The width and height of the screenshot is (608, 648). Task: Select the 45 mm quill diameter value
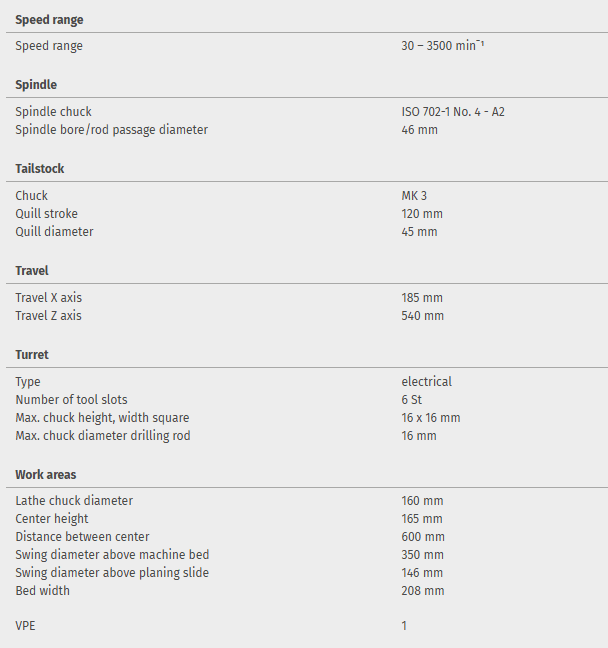point(419,232)
